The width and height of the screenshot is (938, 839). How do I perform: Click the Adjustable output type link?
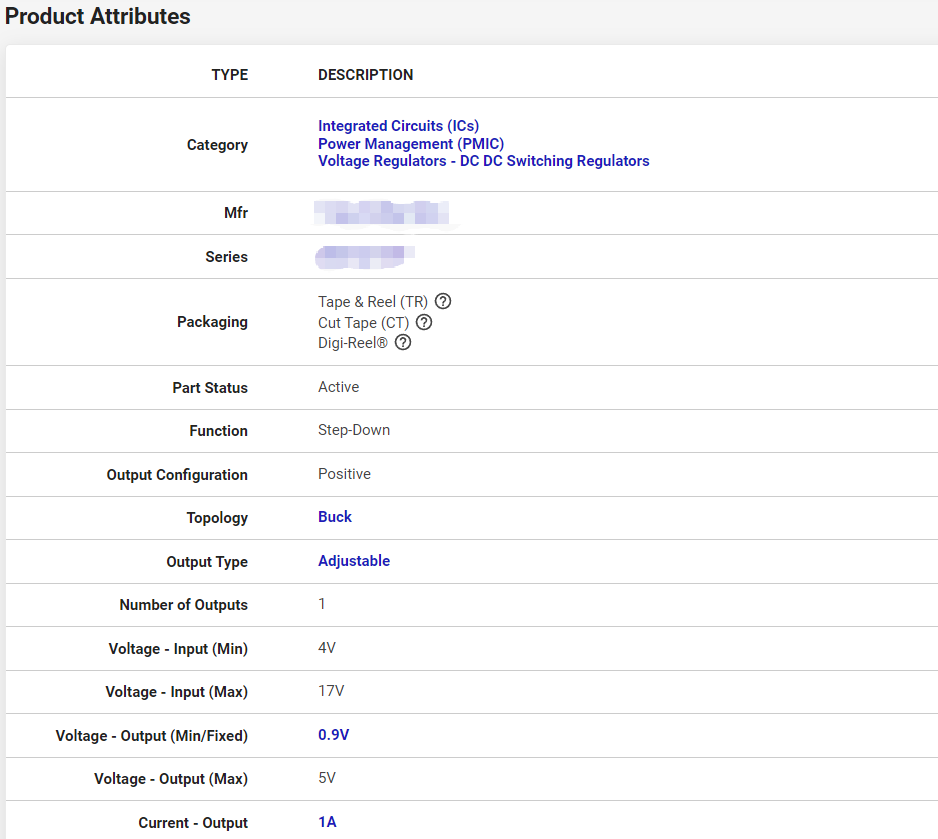[x=354, y=561]
